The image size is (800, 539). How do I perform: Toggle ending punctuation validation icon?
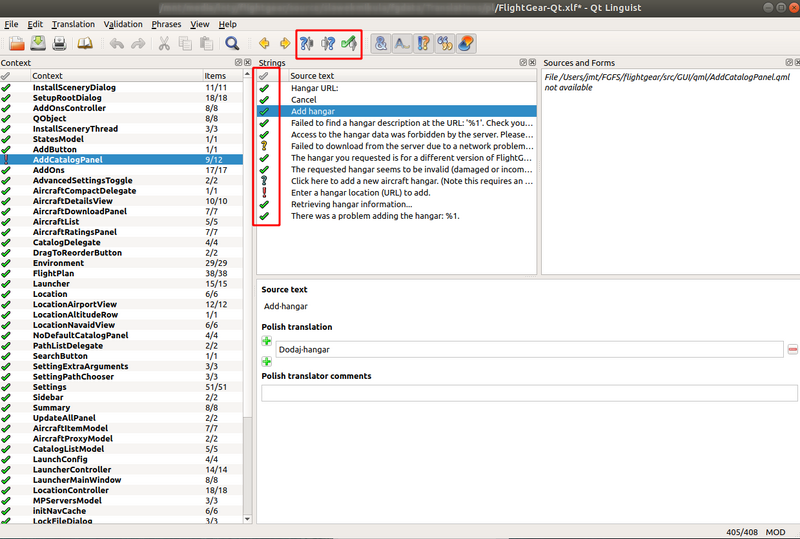423,44
